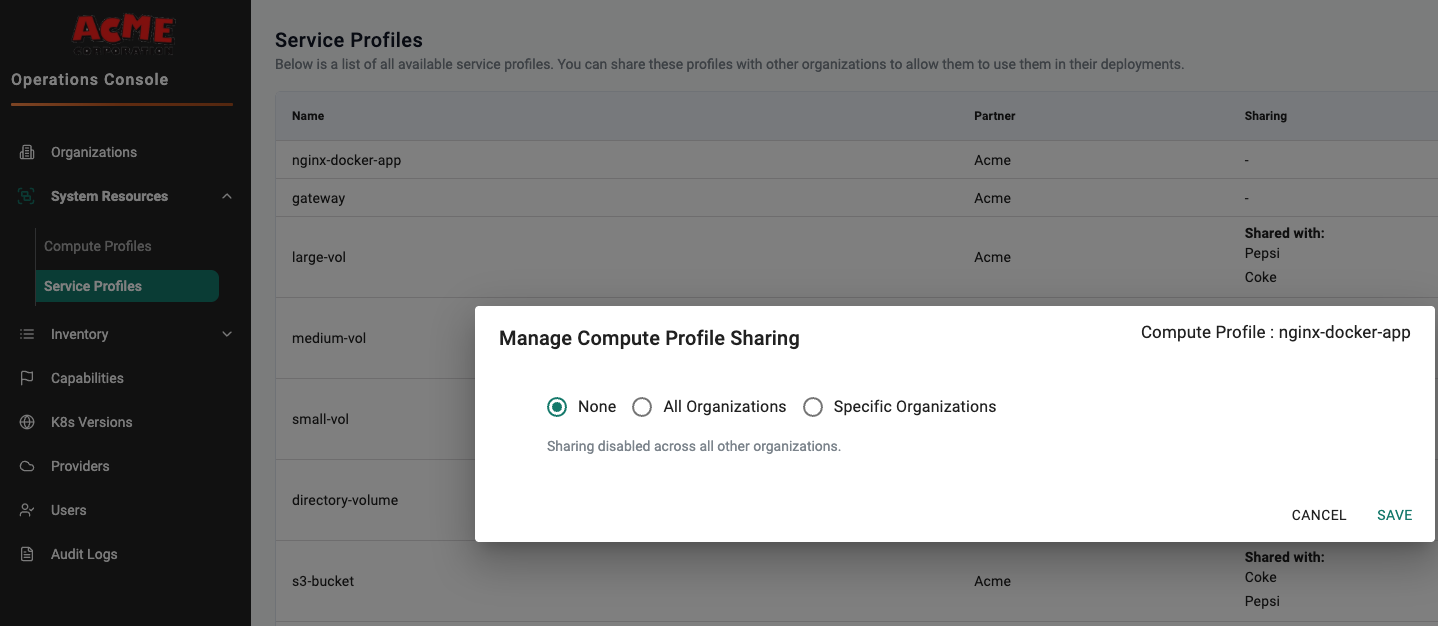Click the Users person icon
Screen dimensions: 1438x626
27,510
